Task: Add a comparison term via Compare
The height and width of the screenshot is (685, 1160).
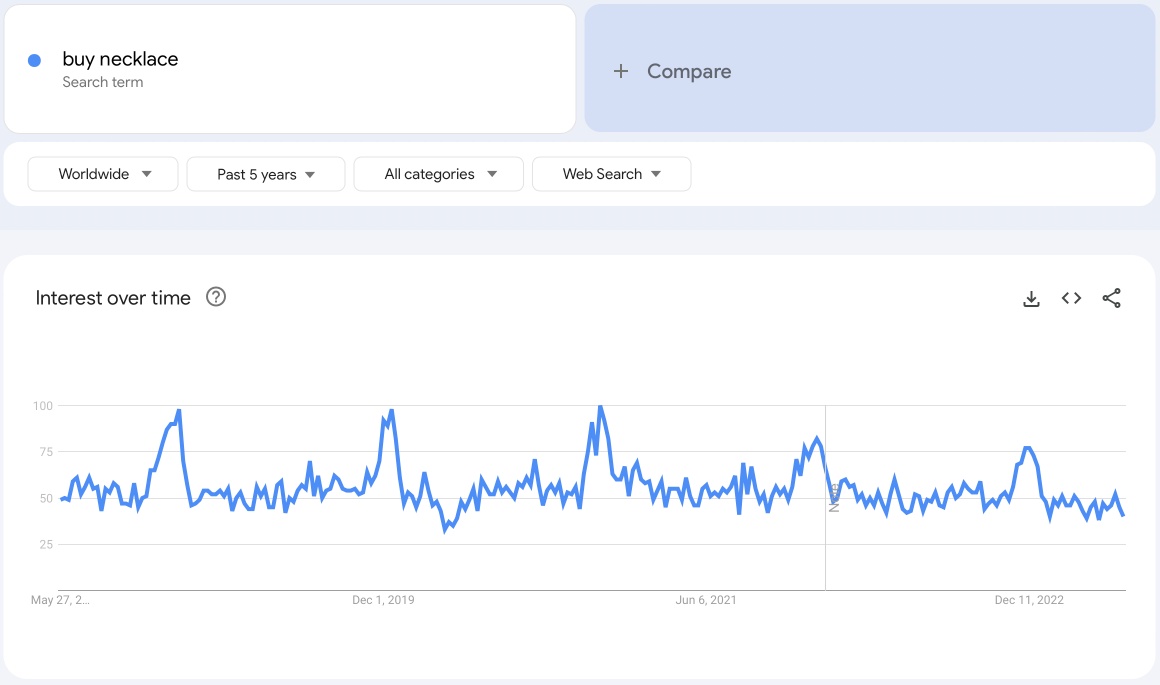Action: pos(690,71)
